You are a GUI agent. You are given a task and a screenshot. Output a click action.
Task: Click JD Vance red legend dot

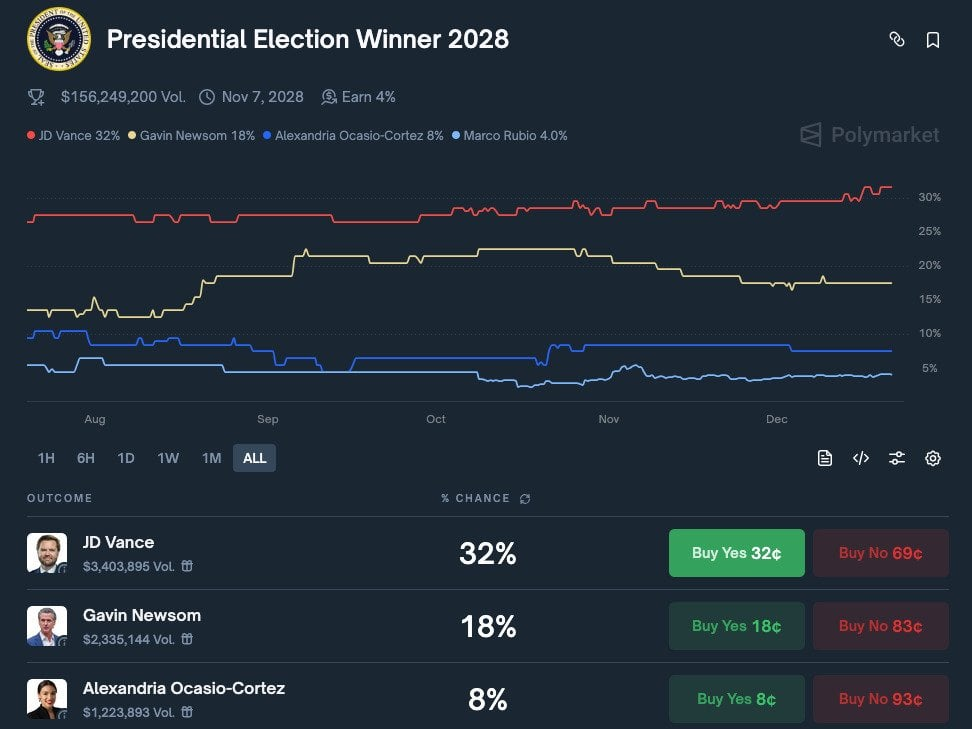click(31, 136)
